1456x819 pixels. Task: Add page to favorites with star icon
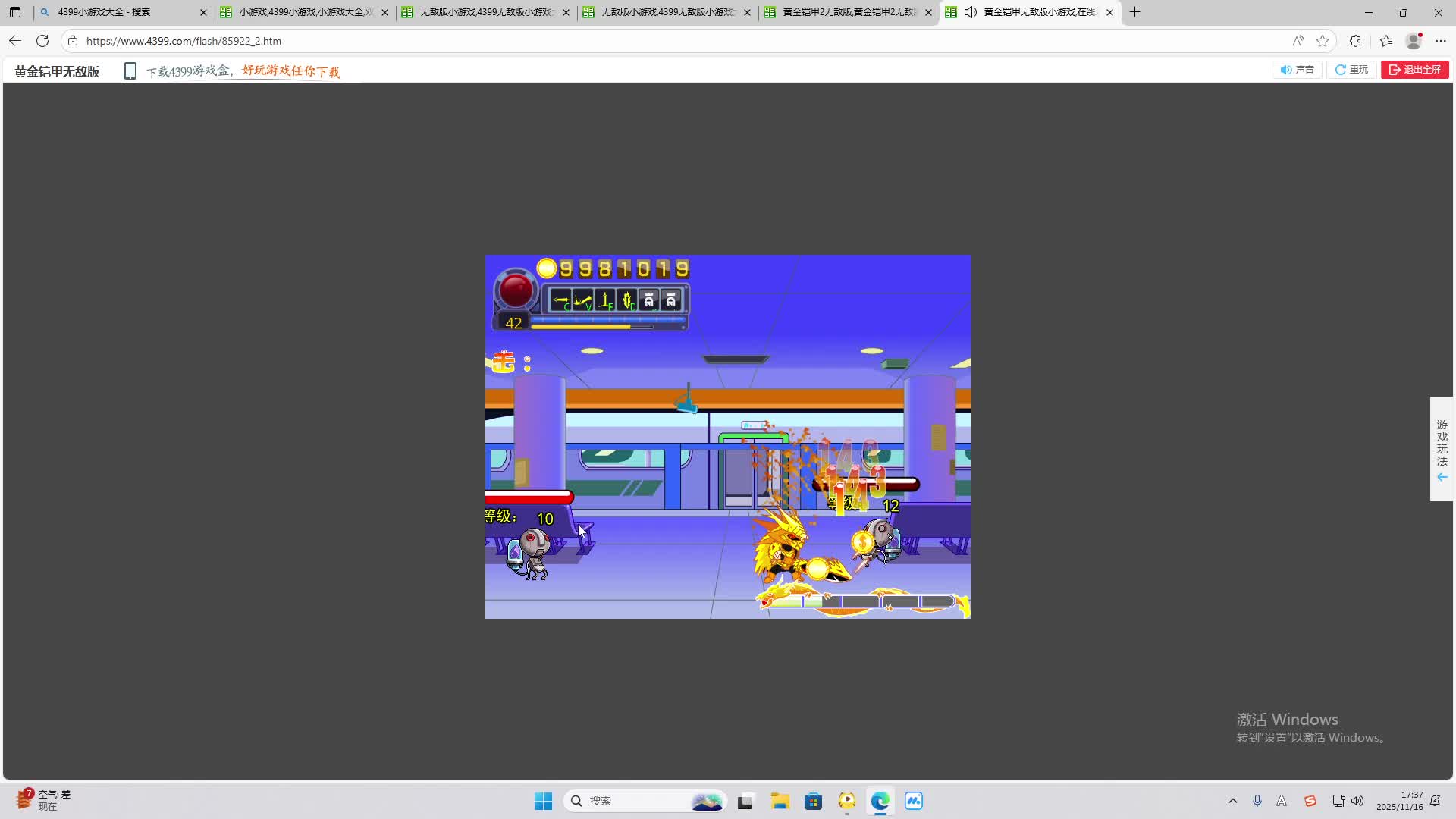(1323, 41)
